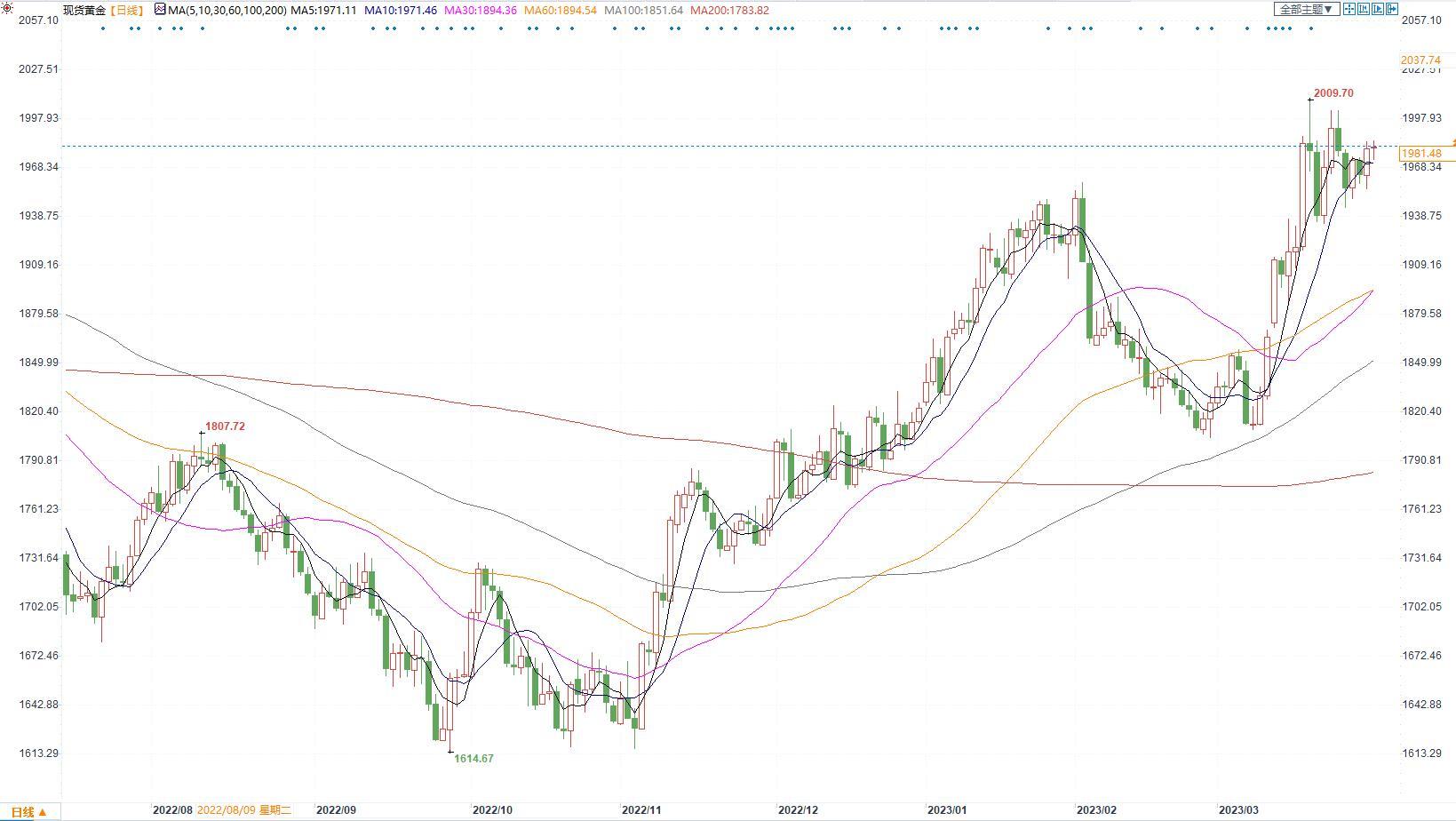Click the scroll-to-latest arrow icon
The width and height of the screenshot is (1456, 821).
(x=1392, y=9)
